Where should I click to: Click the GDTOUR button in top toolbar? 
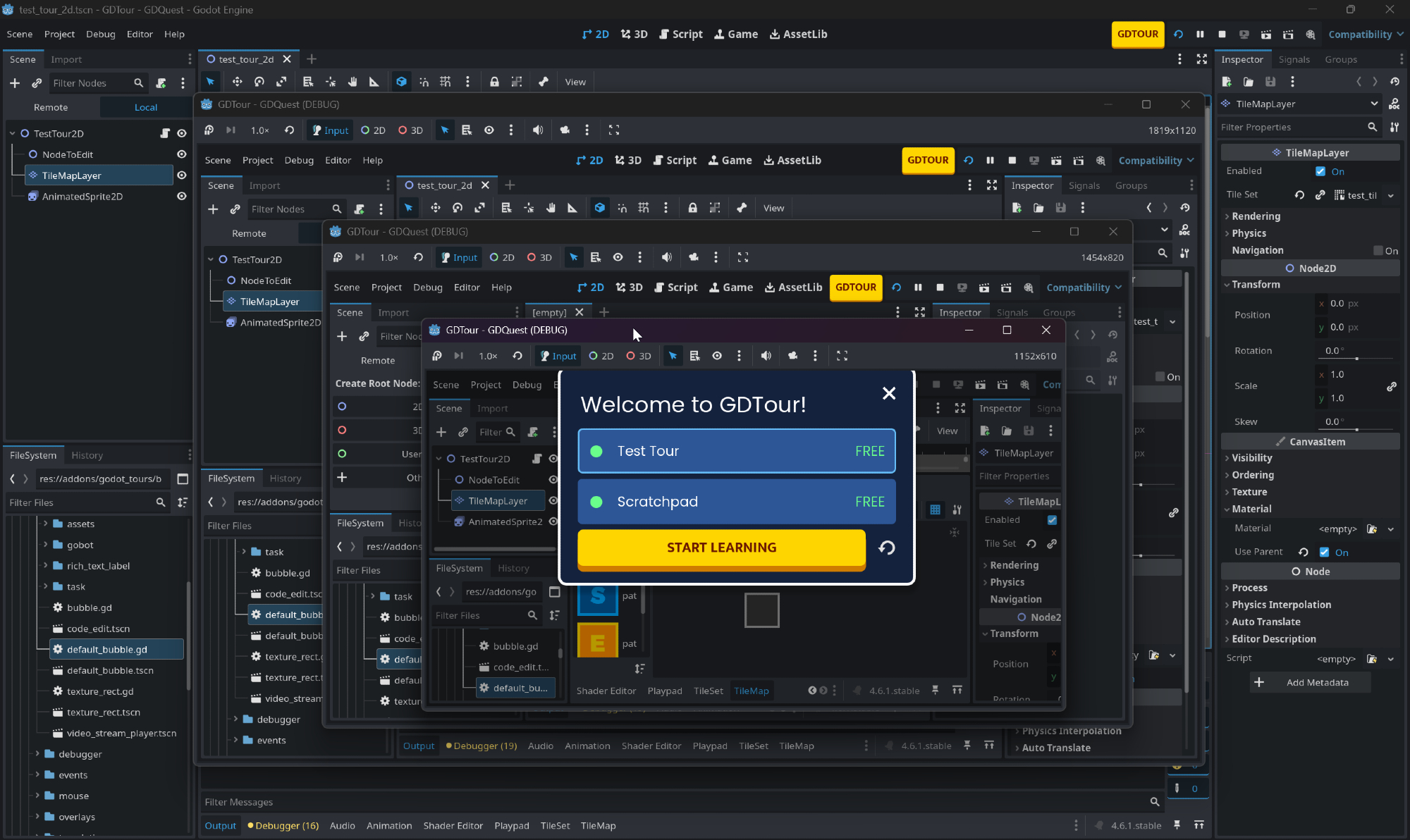[x=1137, y=34]
